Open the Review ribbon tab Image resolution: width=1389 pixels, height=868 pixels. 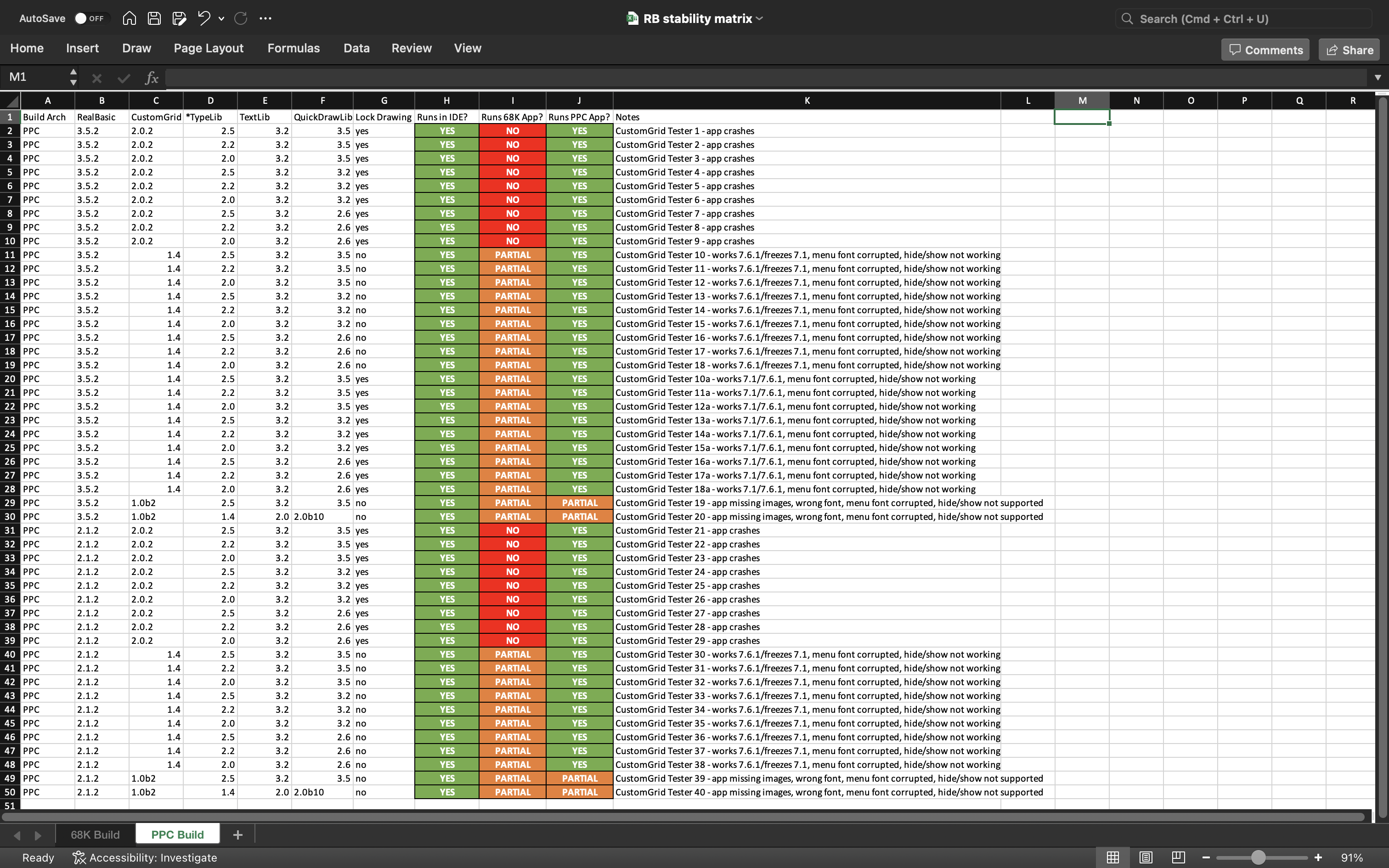412,48
